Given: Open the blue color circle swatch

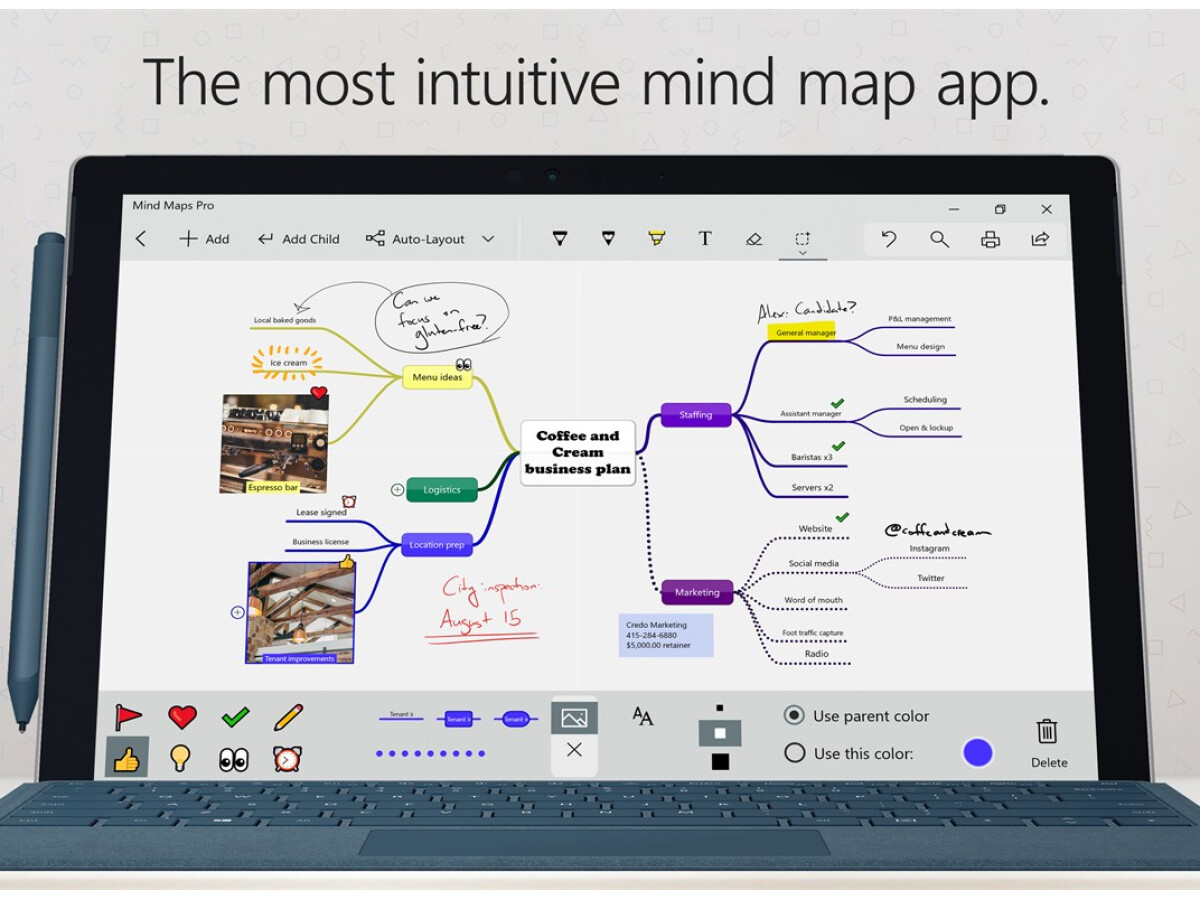Looking at the screenshot, I should click(978, 753).
